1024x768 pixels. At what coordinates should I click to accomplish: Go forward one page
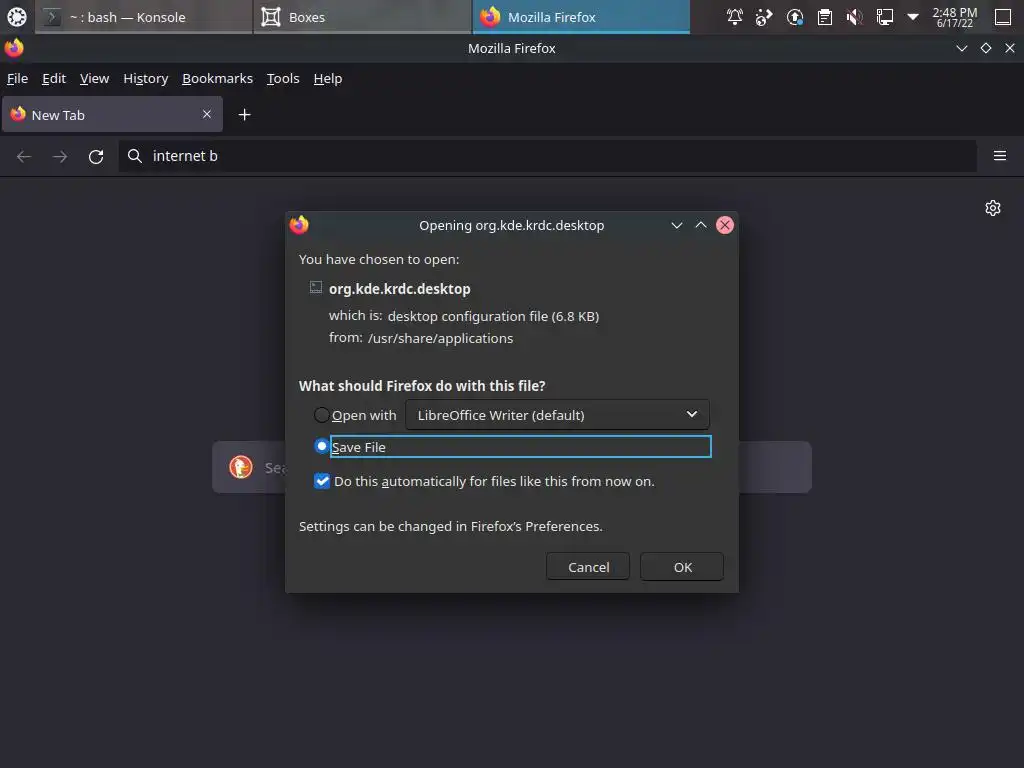coord(60,156)
